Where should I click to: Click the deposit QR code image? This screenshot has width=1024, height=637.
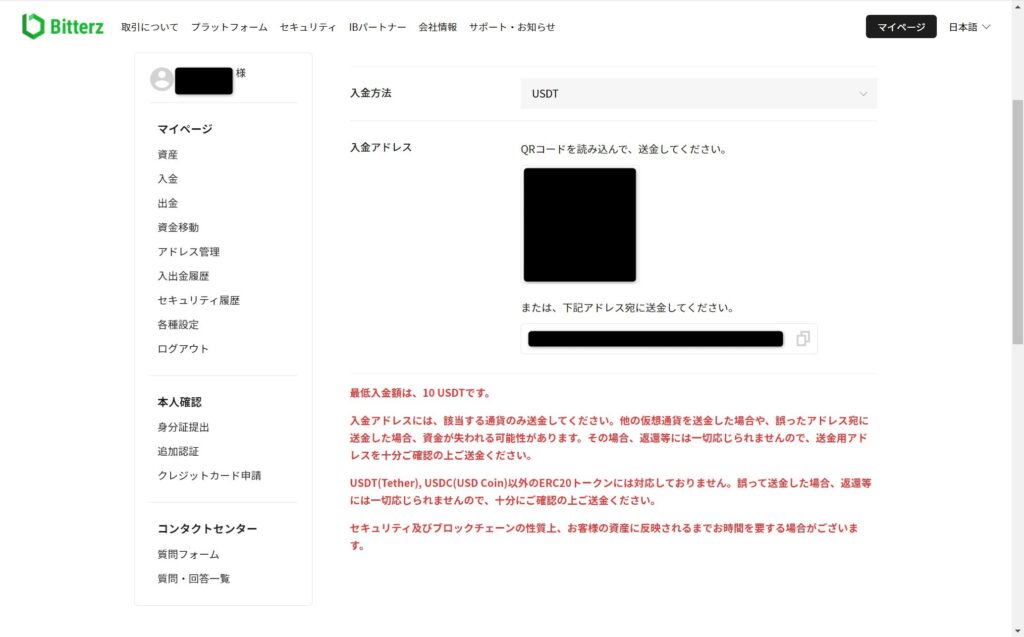tap(580, 225)
